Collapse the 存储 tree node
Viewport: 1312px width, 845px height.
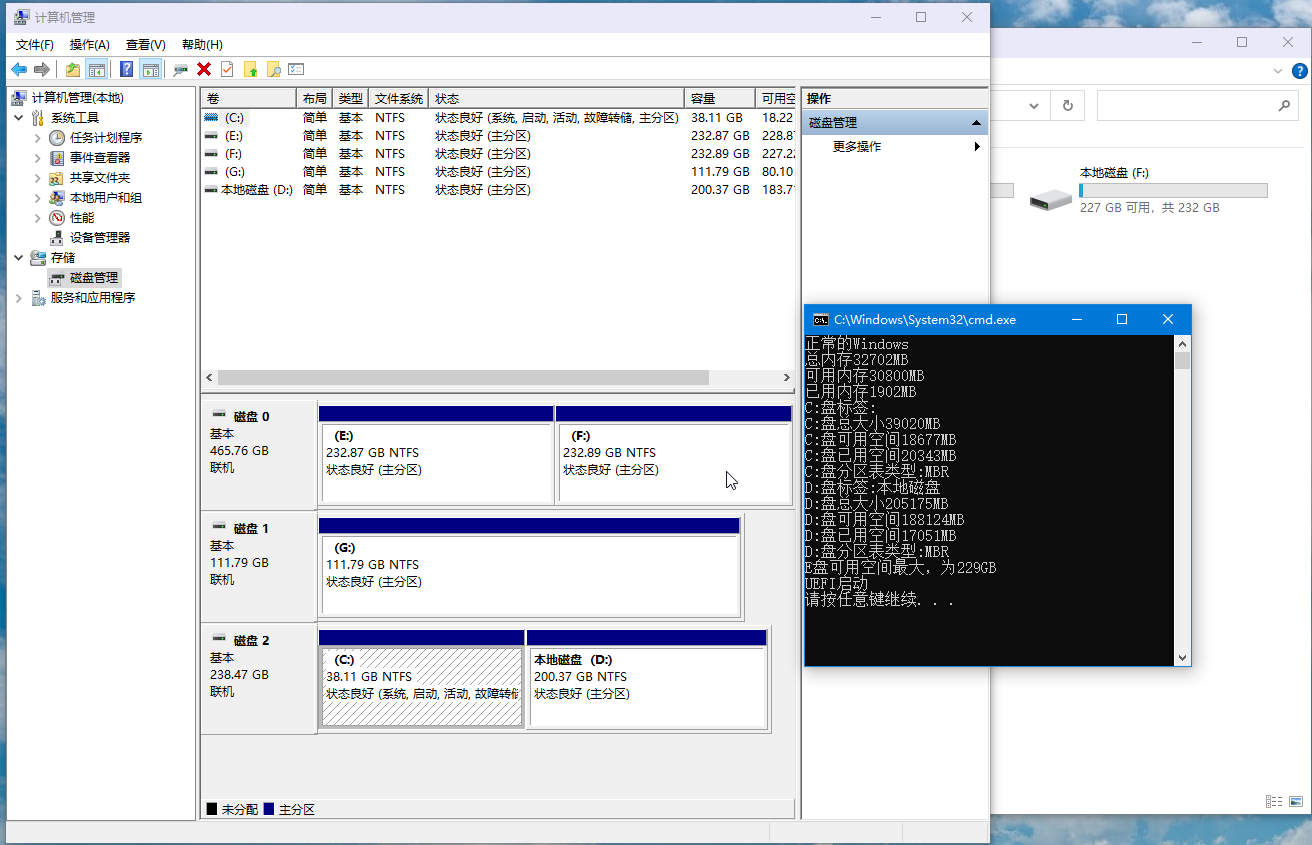[19, 258]
